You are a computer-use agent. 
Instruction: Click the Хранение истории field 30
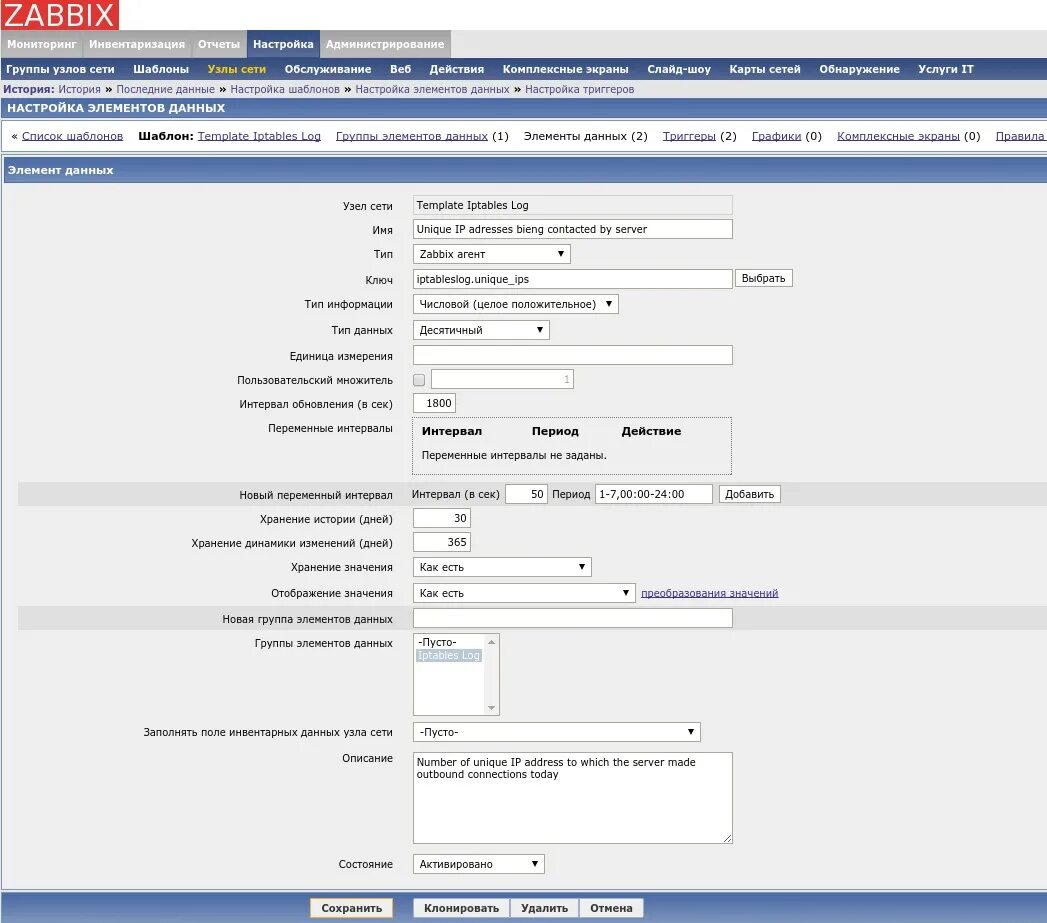pyautogui.click(x=442, y=518)
